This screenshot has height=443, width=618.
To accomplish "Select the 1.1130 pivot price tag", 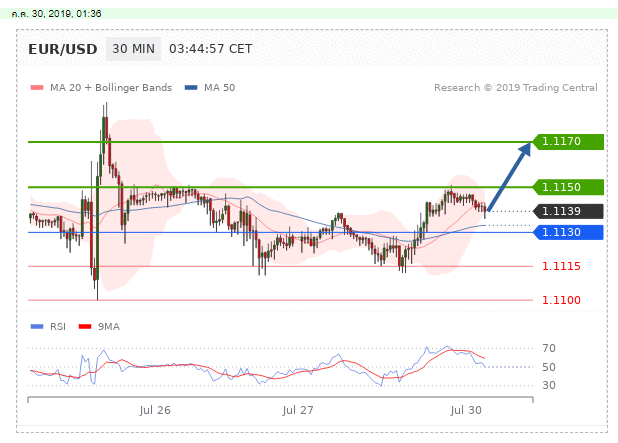I will coord(568,232).
